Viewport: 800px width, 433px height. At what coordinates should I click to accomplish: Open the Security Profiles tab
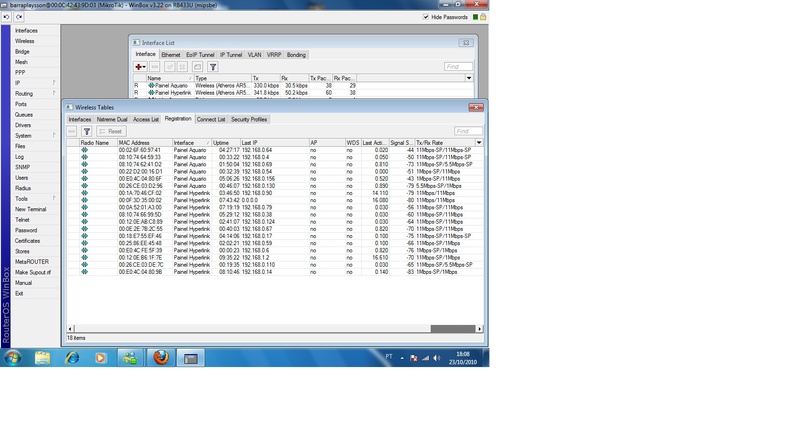249,119
